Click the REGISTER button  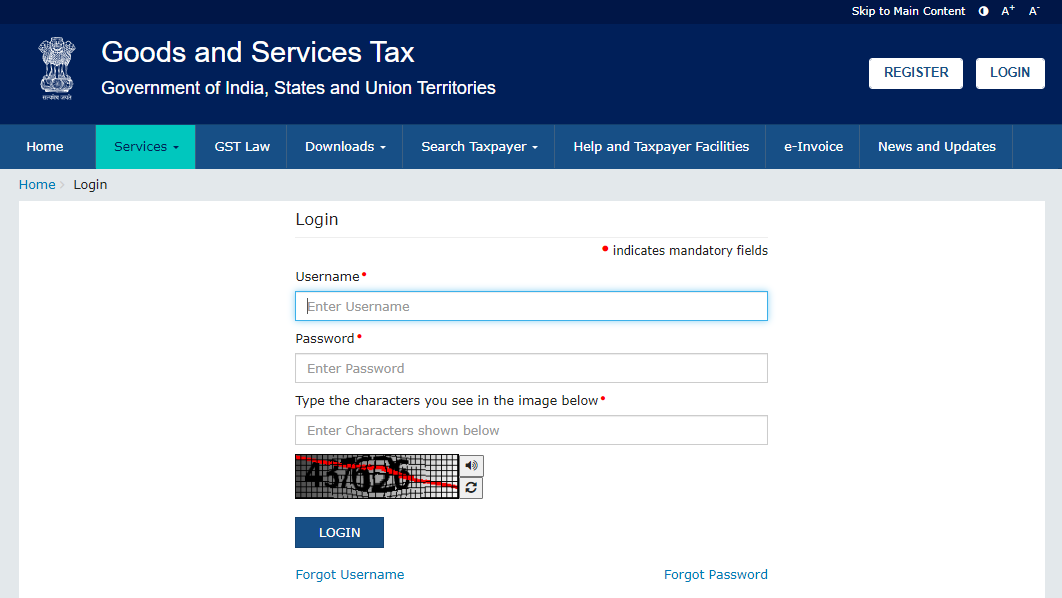915,73
